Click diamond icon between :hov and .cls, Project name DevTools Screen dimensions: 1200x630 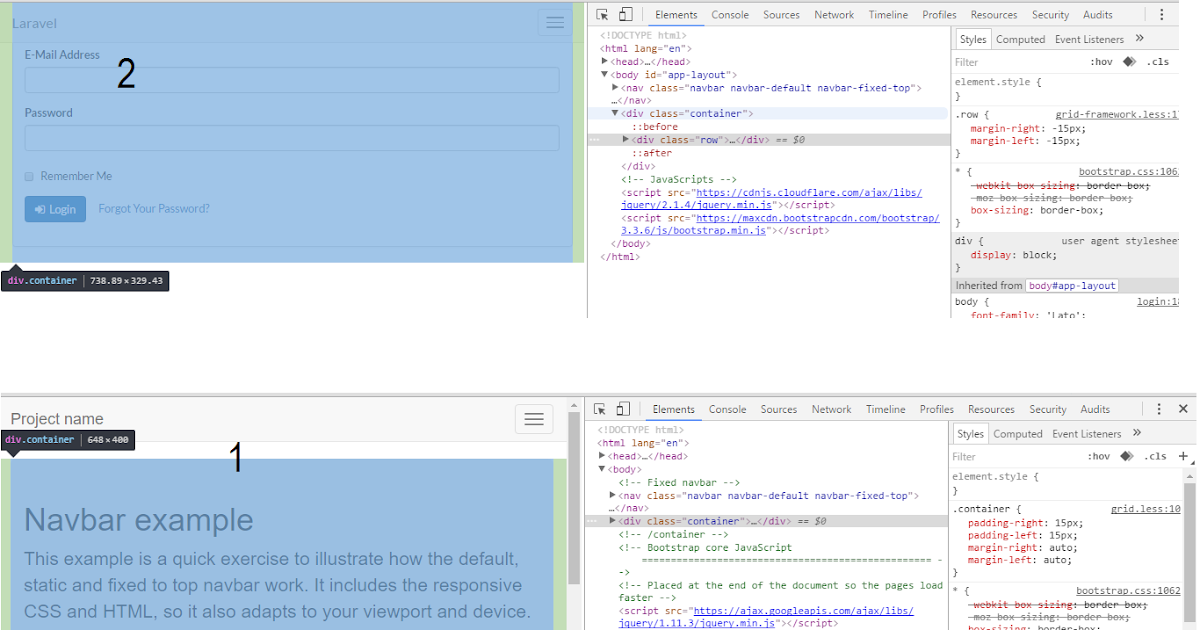(x=1128, y=456)
